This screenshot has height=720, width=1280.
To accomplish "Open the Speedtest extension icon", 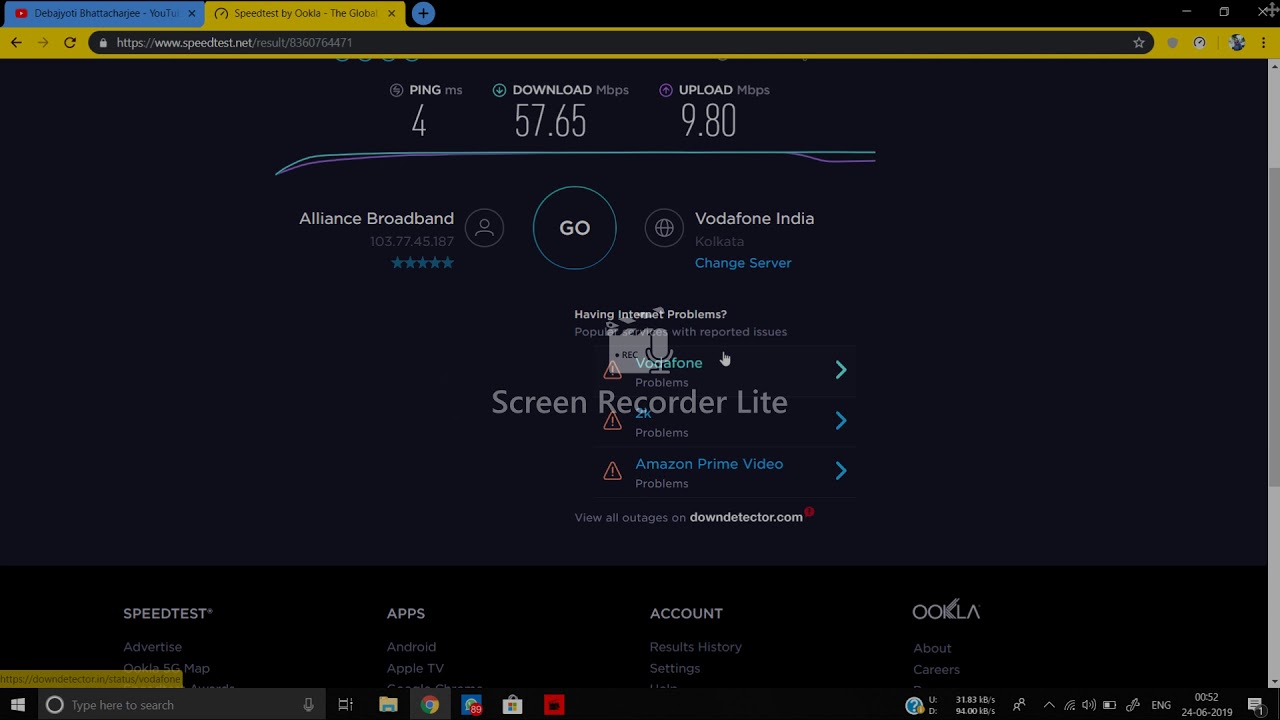I will pyautogui.click(x=1200, y=43).
